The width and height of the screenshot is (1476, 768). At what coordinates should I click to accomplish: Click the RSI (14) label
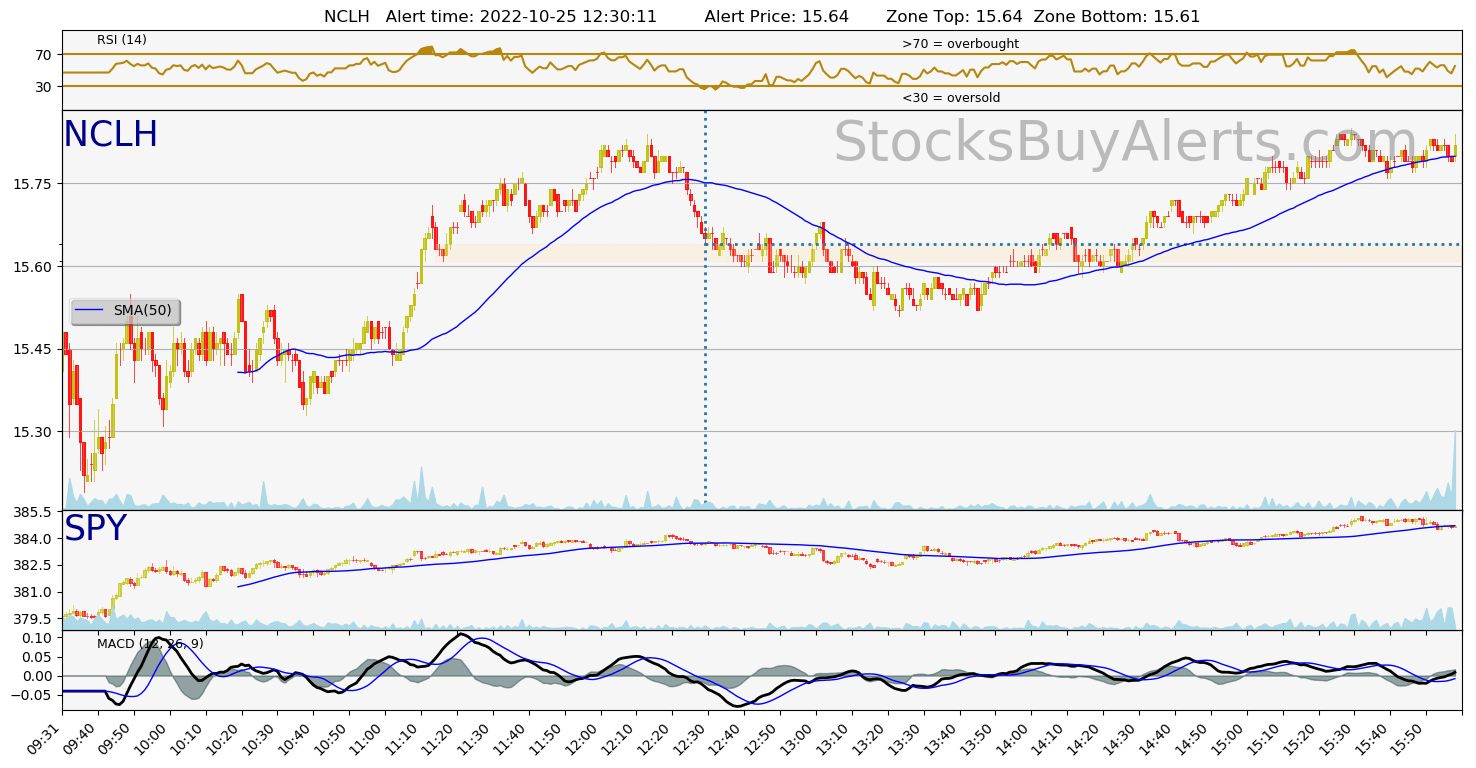pos(122,40)
